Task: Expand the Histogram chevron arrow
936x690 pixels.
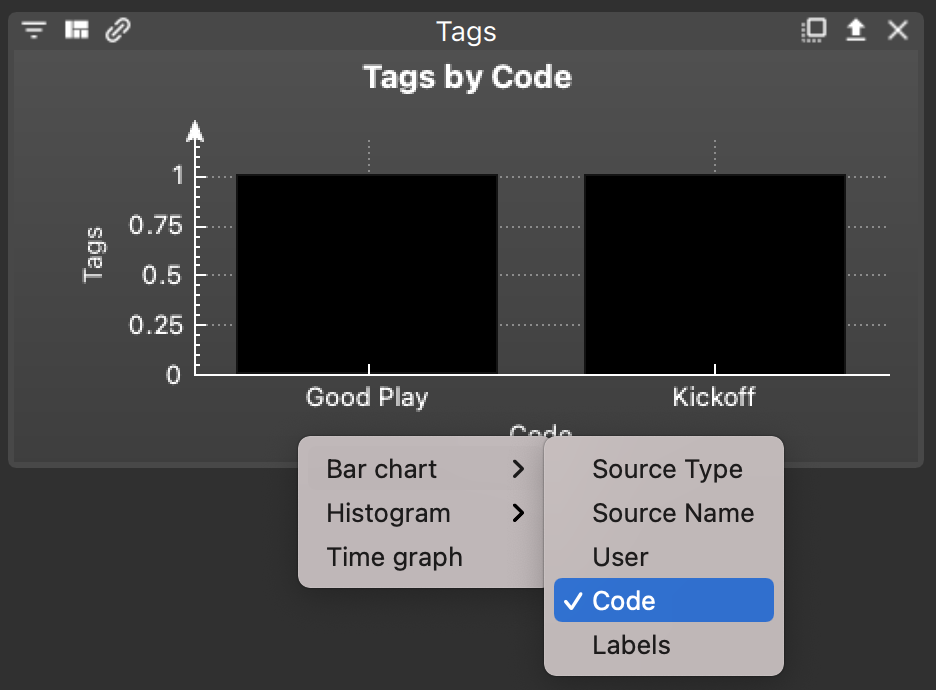Action: 518,513
